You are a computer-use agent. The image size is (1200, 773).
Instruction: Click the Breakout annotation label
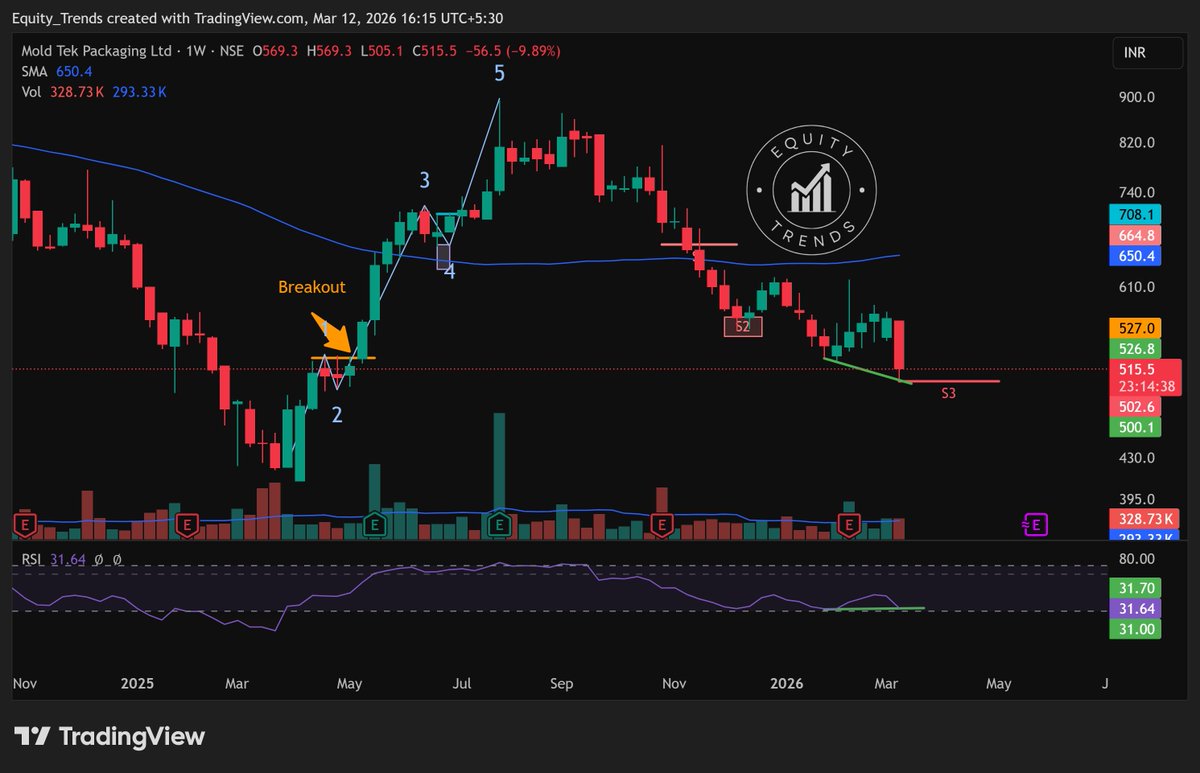(311, 287)
